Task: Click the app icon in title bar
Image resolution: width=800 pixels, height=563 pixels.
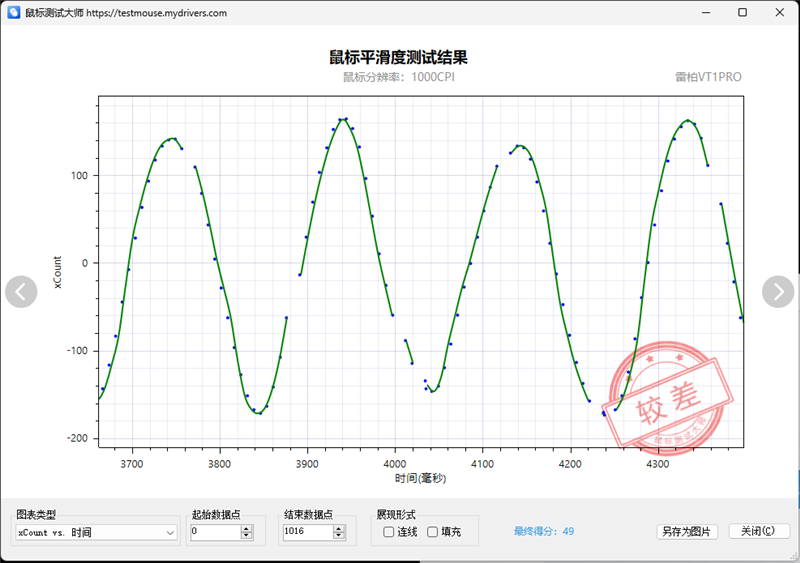Action: pos(14,13)
